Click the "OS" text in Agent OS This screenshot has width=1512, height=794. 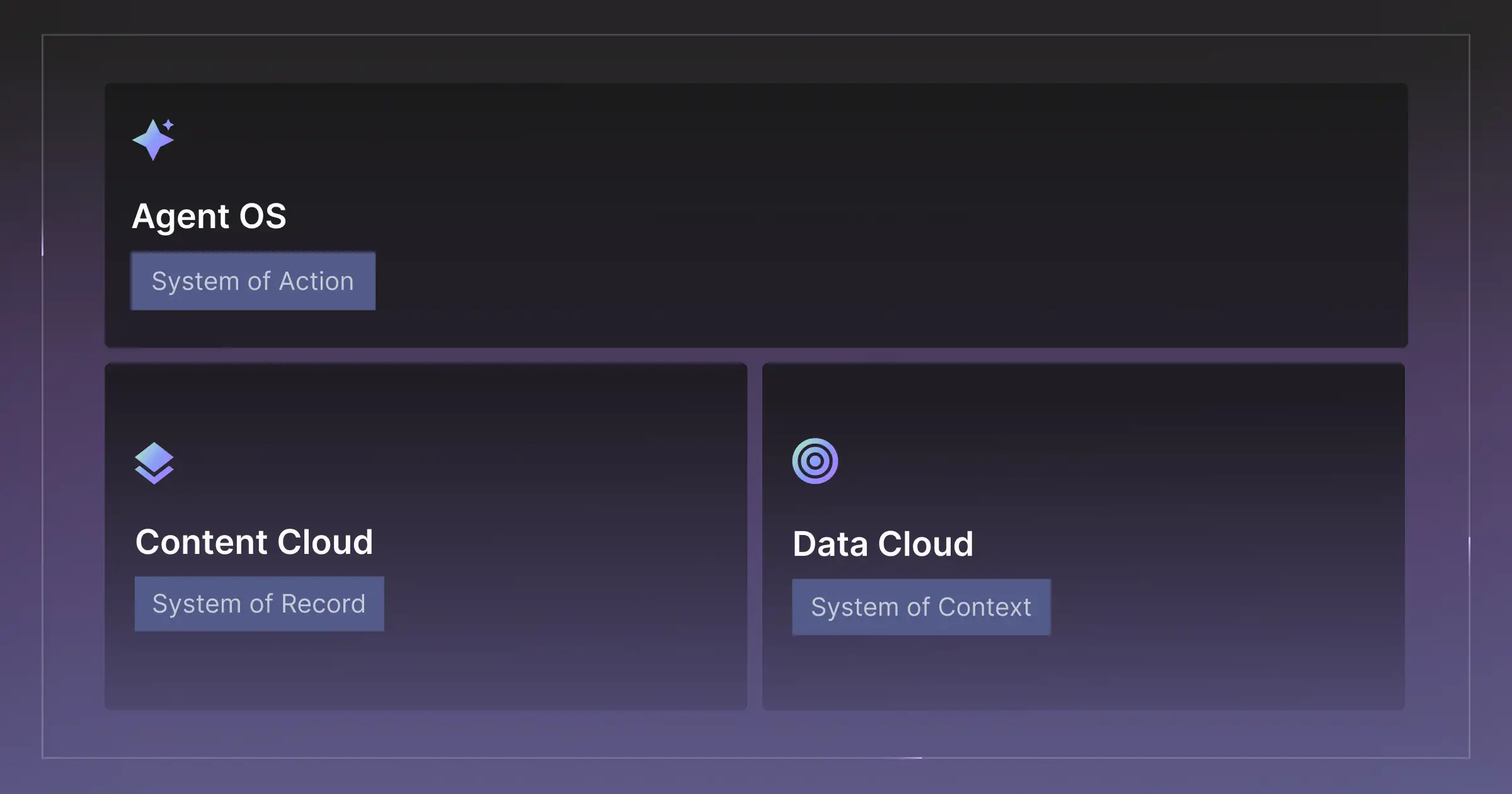[x=263, y=216]
